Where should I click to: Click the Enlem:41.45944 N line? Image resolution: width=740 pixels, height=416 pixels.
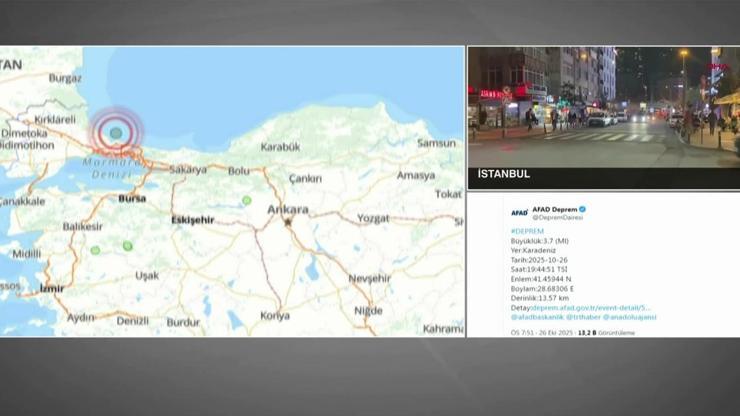click(x=541, y=279)
